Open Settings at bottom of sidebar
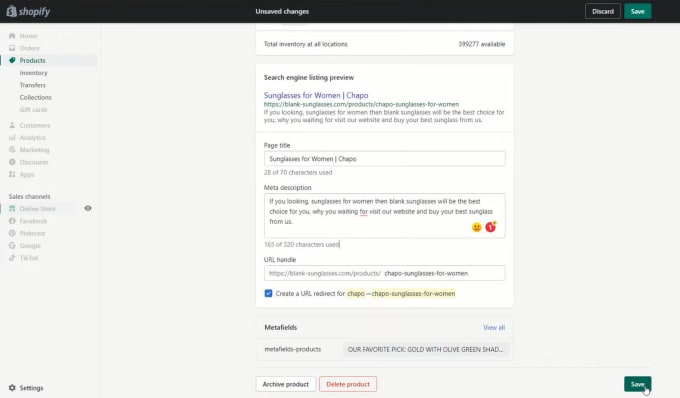This screenshot has height=398, width=680. tap(31, 388)
